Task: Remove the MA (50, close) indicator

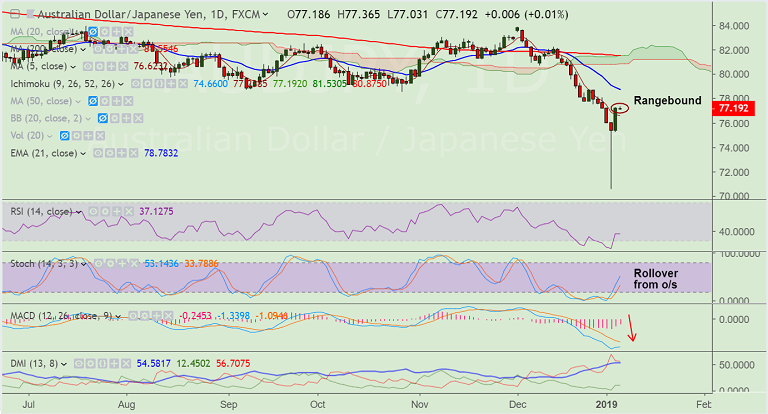Action: tap(128, 101)
